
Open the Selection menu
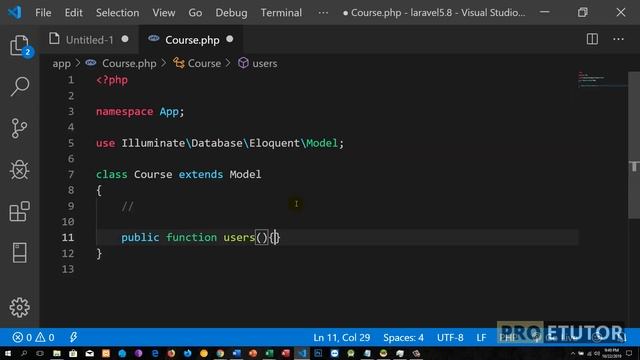click(x=118, y=13)
